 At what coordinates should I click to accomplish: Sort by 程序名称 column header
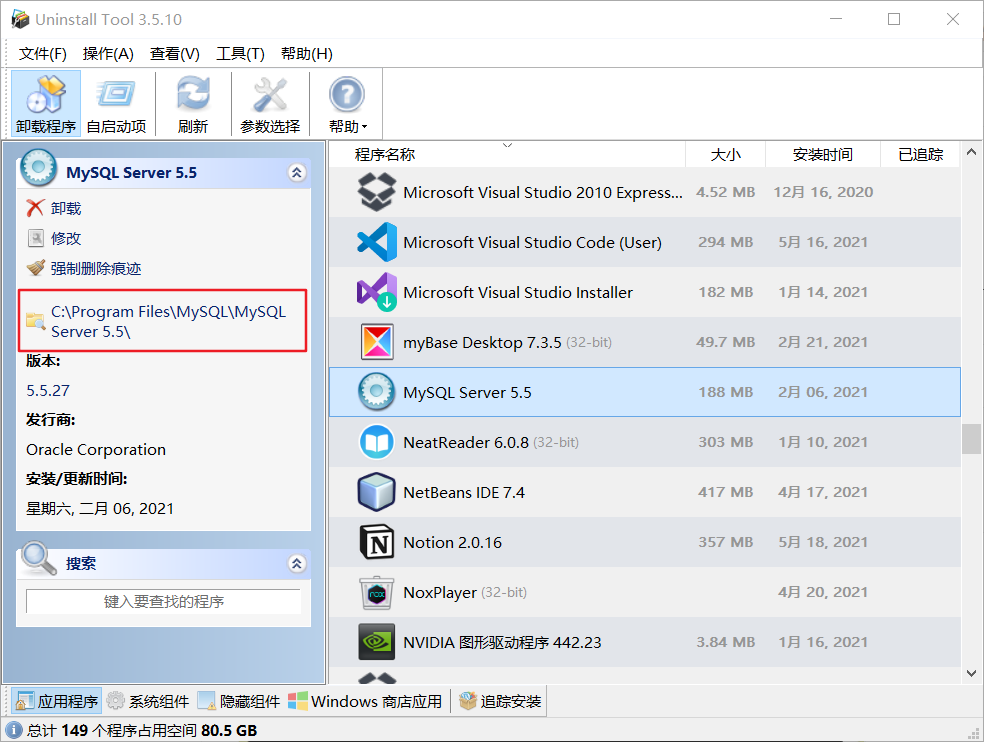(x=507, y=154)
